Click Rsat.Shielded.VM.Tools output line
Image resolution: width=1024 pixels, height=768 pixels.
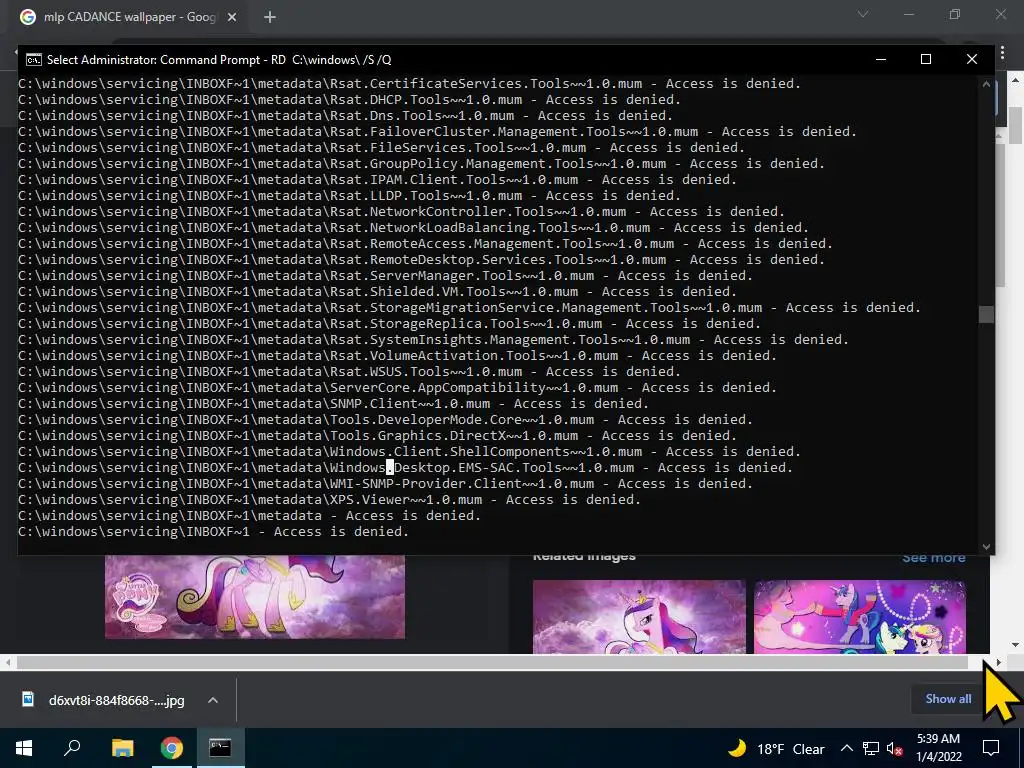click(377, 291)
